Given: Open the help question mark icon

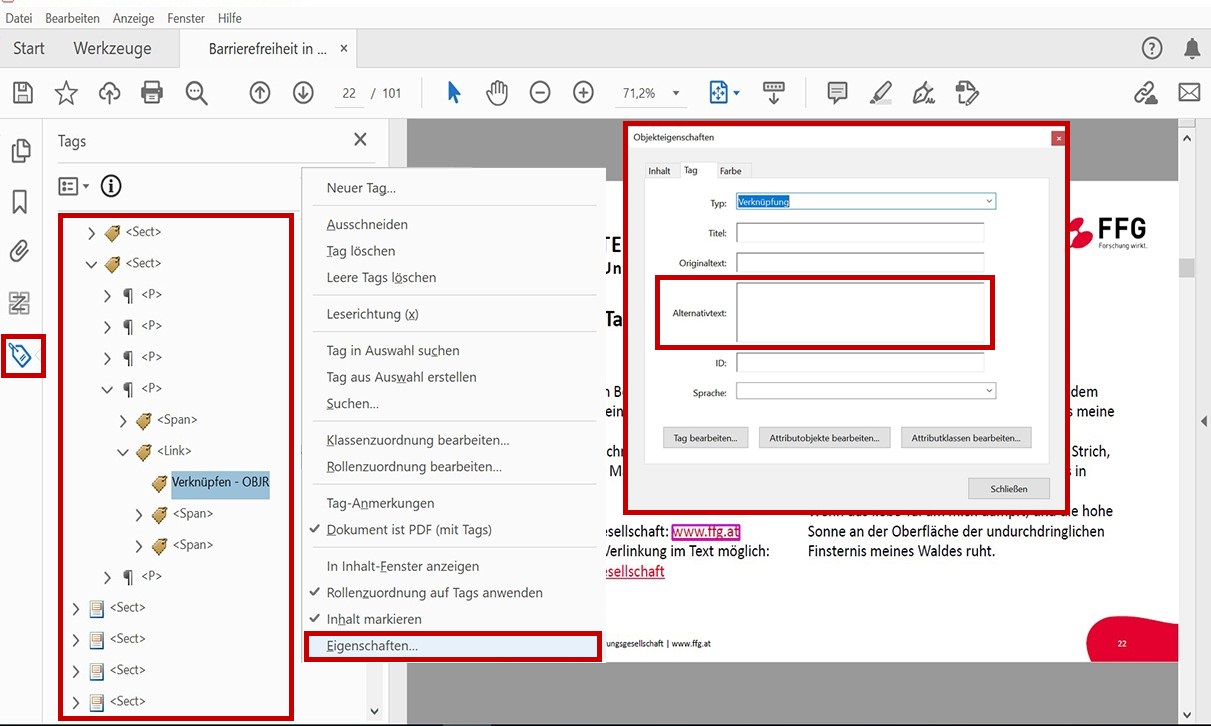Looking at the screenshot, I should point(1152,48).
